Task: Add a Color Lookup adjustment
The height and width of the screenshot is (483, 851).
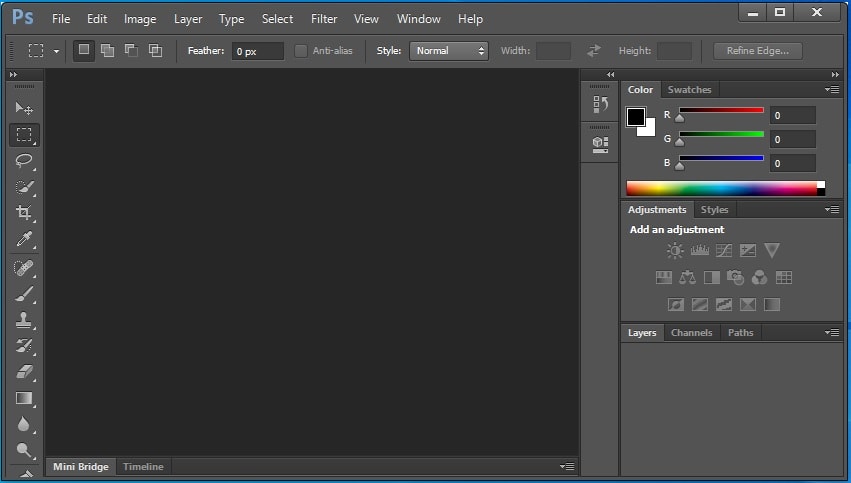Action: pyautogui.click(x=784, y=278)
